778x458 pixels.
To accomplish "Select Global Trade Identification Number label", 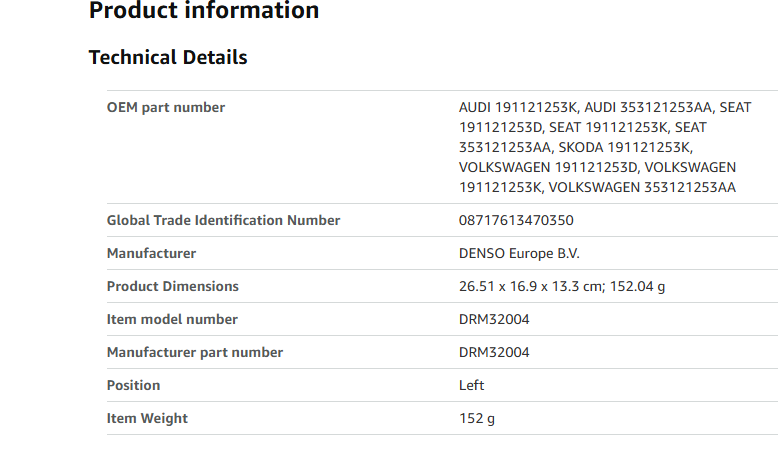I will (x=223, y=220).
